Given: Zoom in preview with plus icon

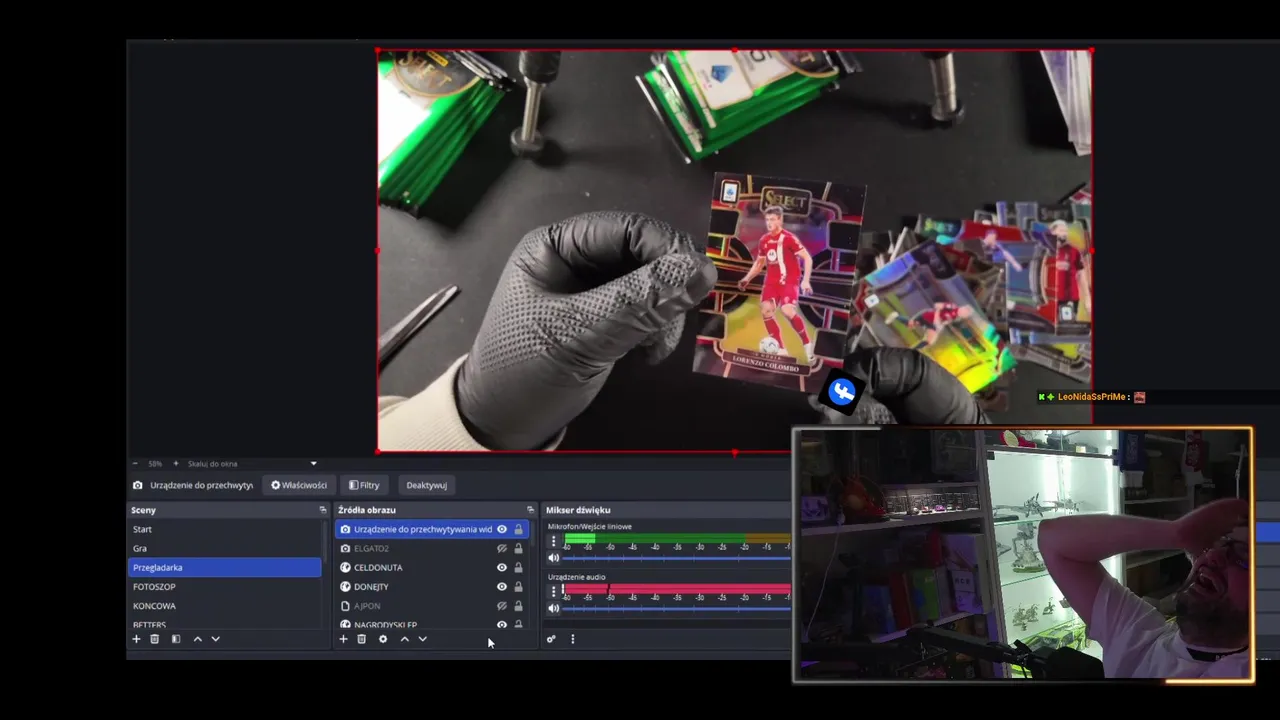Looking at the screenshot, I should pos(176,463).
